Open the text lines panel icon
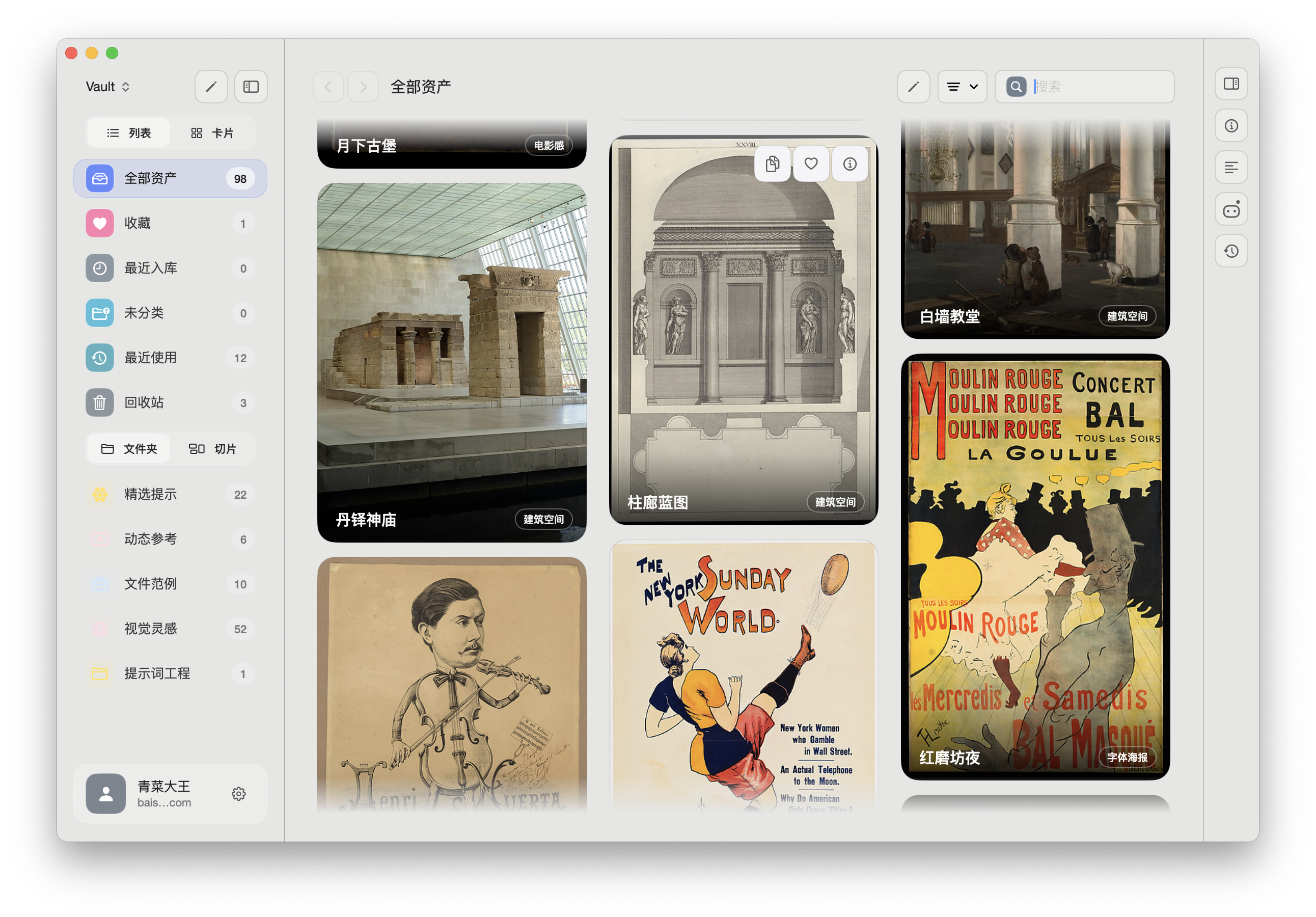1316x917 pixels. [x=1231, y=168]
